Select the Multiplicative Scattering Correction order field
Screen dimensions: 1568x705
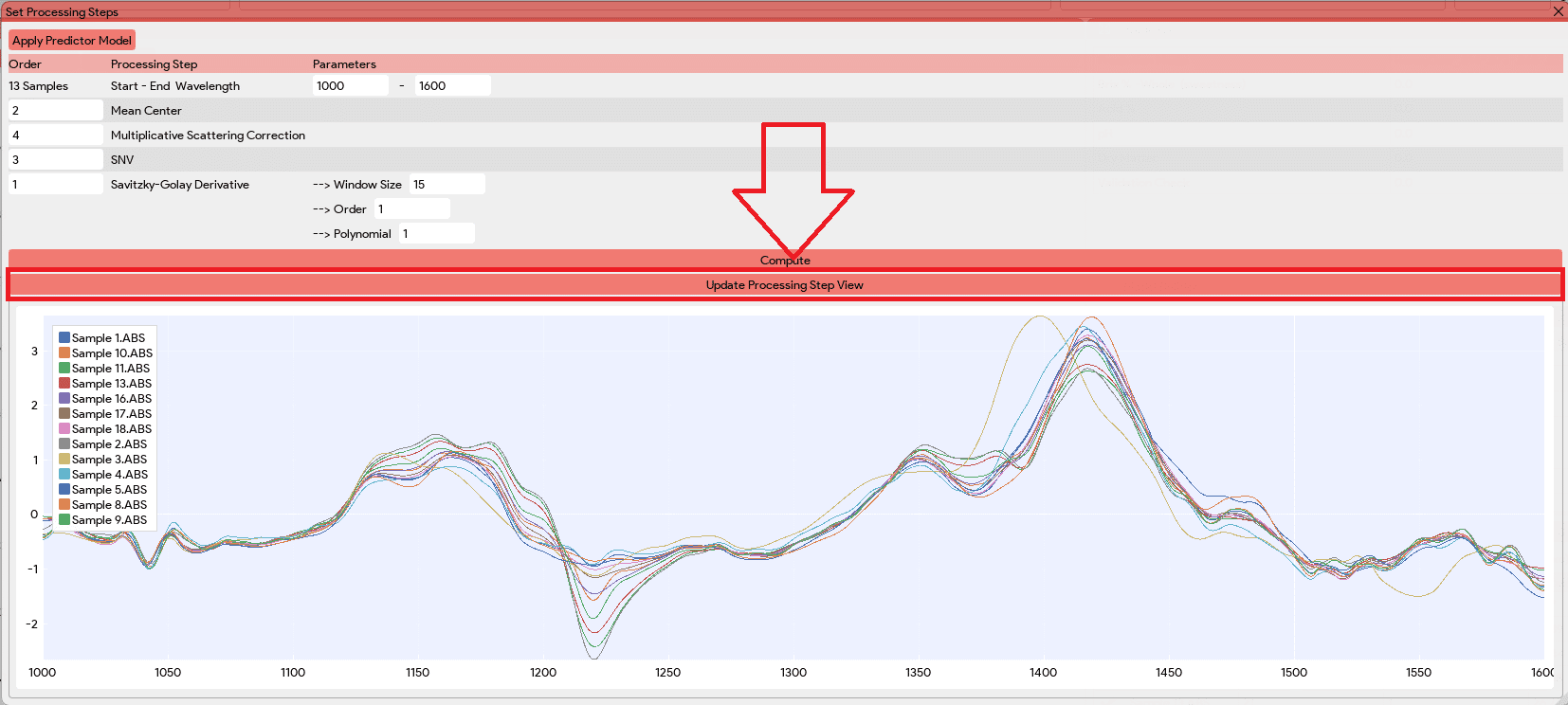pyautogui.click(x=55, y=136)
